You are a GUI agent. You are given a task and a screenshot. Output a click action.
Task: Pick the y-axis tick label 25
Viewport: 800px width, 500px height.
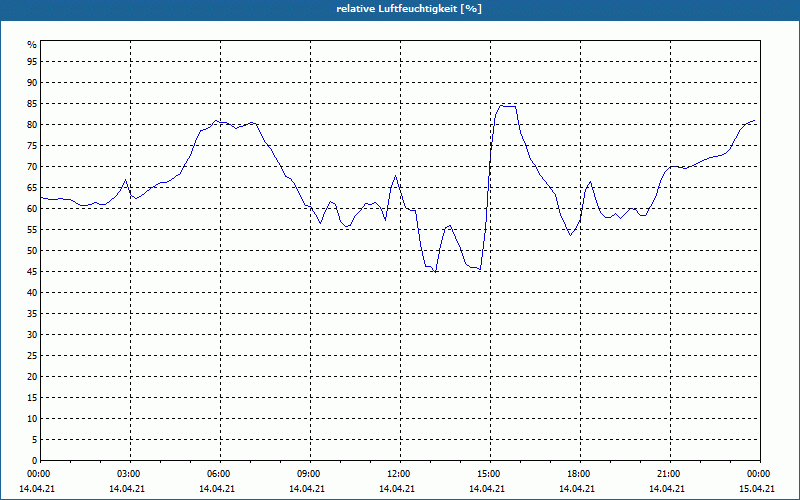pyautogui.click(x=32, y=356)
